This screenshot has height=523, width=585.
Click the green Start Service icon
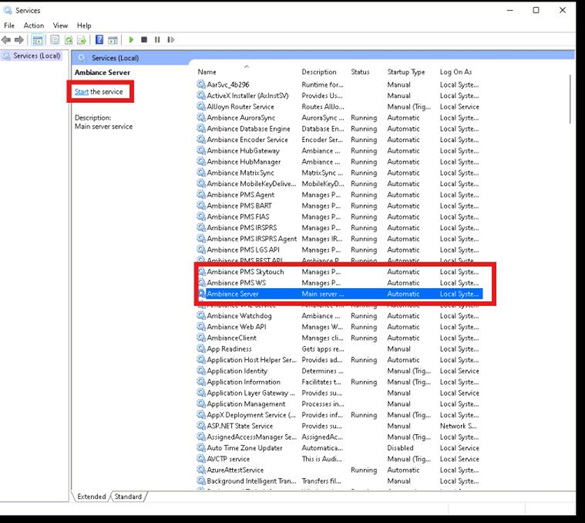pos(131,40)
